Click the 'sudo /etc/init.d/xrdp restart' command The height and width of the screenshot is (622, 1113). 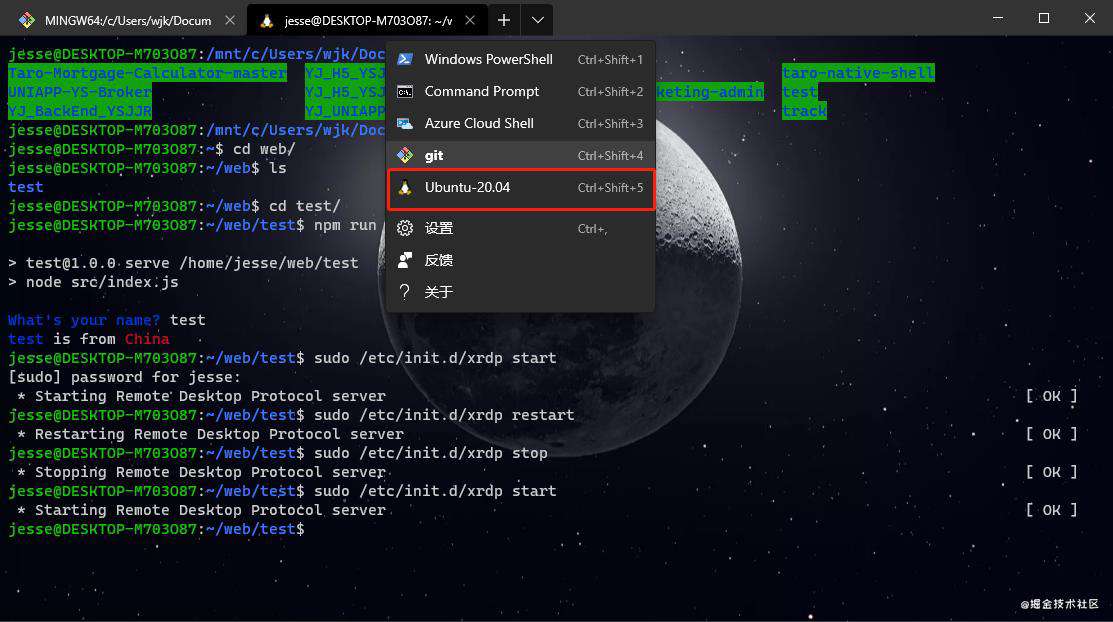[444, 415]
